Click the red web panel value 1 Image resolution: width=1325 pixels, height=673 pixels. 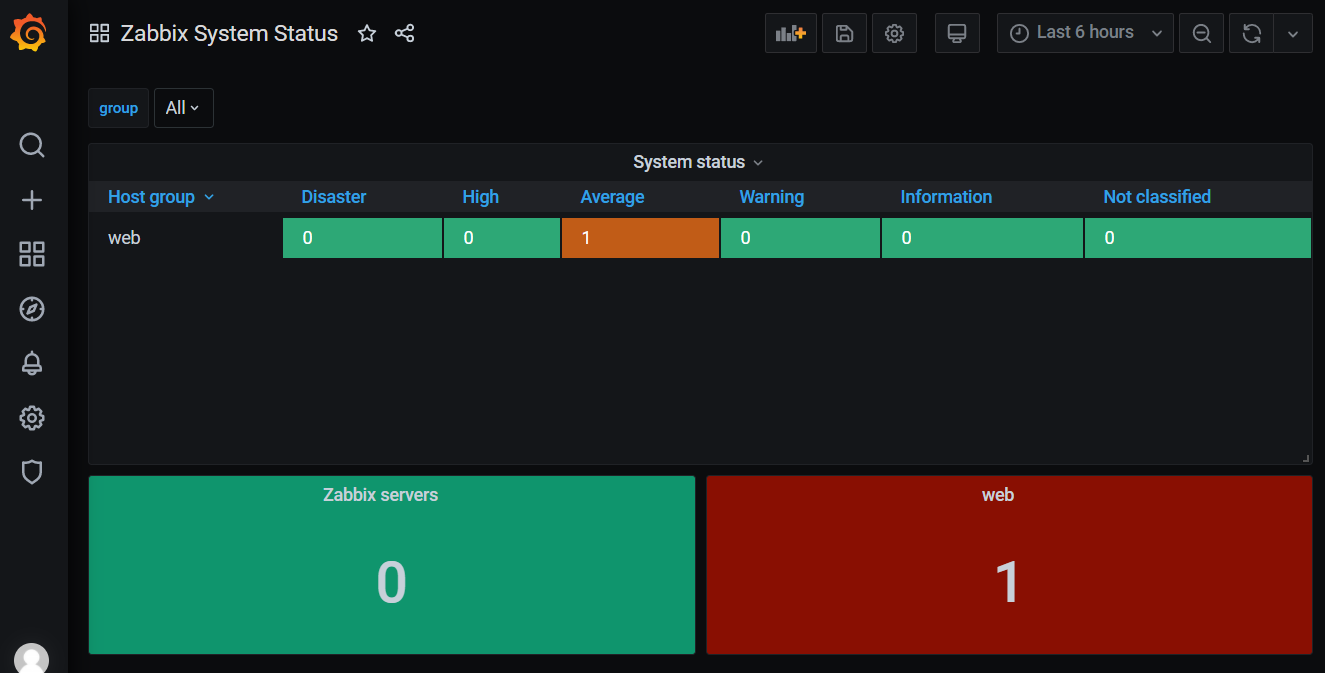[x=1008, y=582]
